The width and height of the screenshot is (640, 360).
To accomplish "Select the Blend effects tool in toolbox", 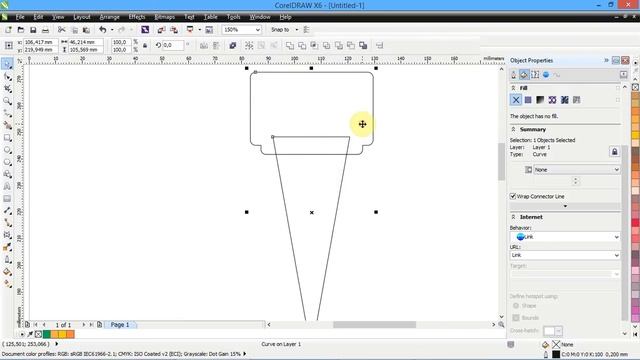I will point(7,235).
